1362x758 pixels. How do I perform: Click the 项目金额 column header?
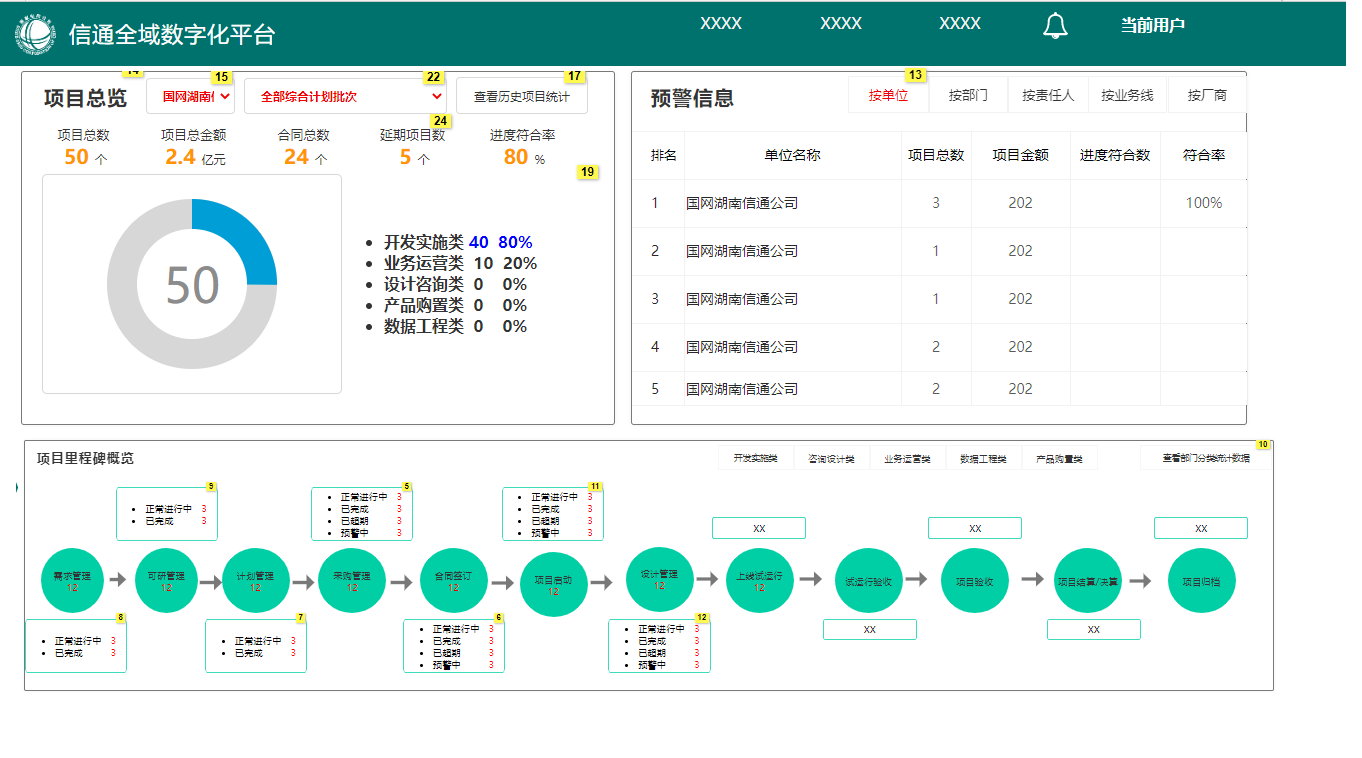[x=1020, y=155]
